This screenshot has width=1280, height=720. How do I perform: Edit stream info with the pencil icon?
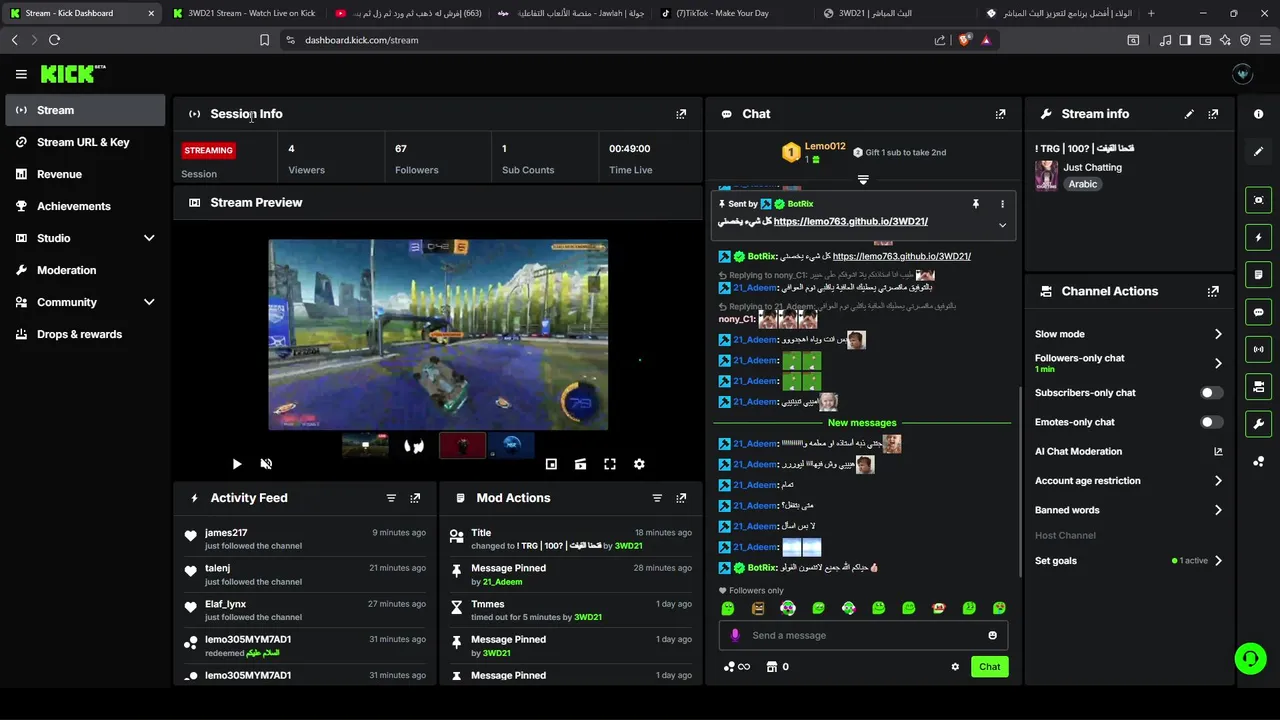point(1189,114)
